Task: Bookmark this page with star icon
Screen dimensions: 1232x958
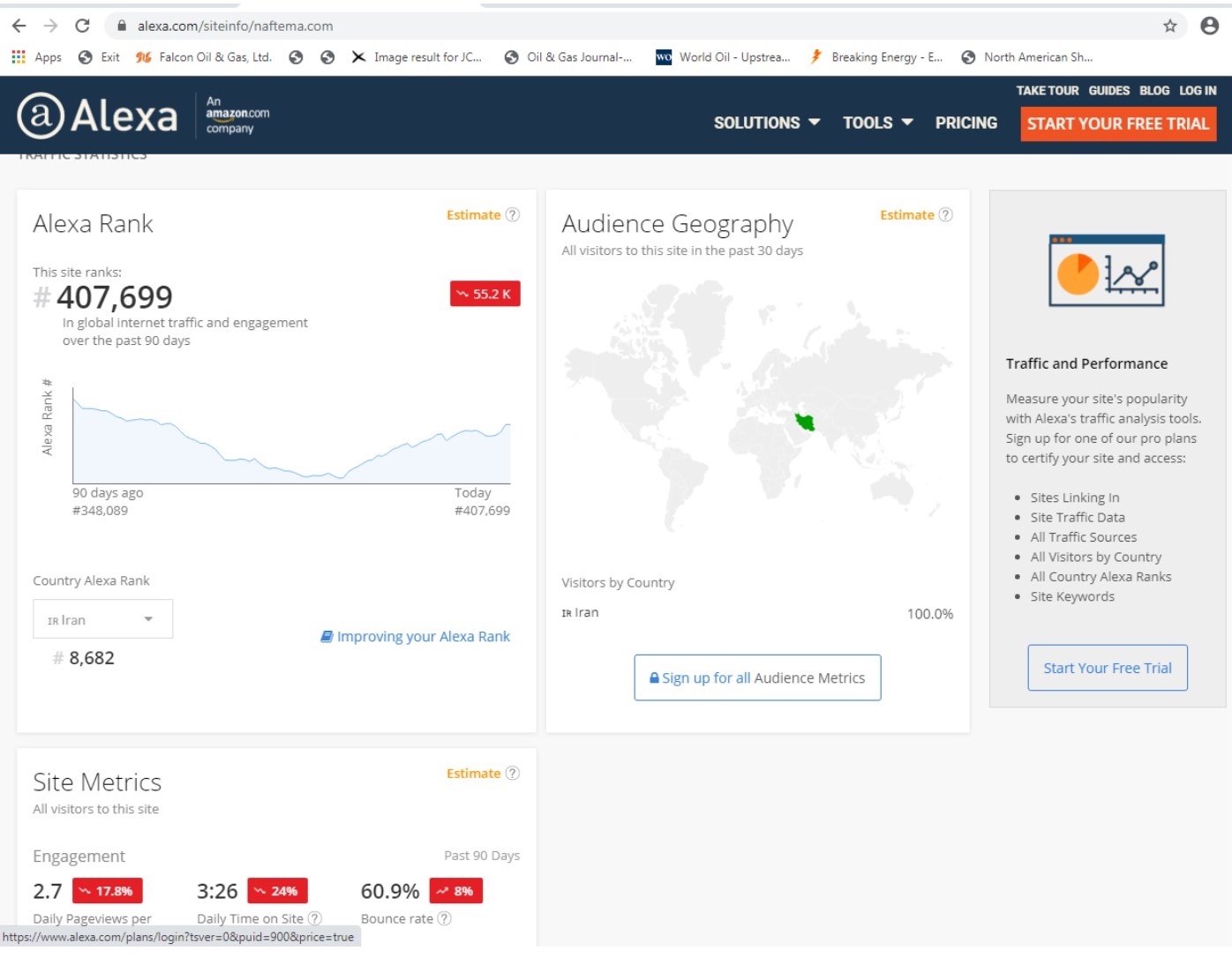Action: pos(1169,26)
